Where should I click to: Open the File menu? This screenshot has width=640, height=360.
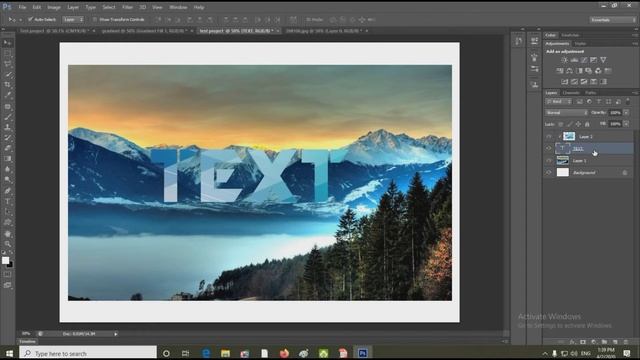tap(22, 7)
